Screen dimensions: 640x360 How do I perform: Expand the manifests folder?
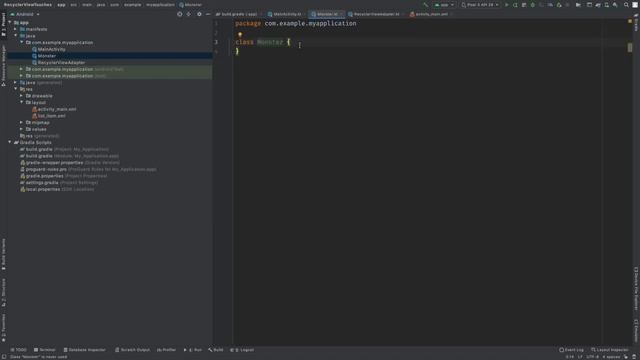point(16,29)
